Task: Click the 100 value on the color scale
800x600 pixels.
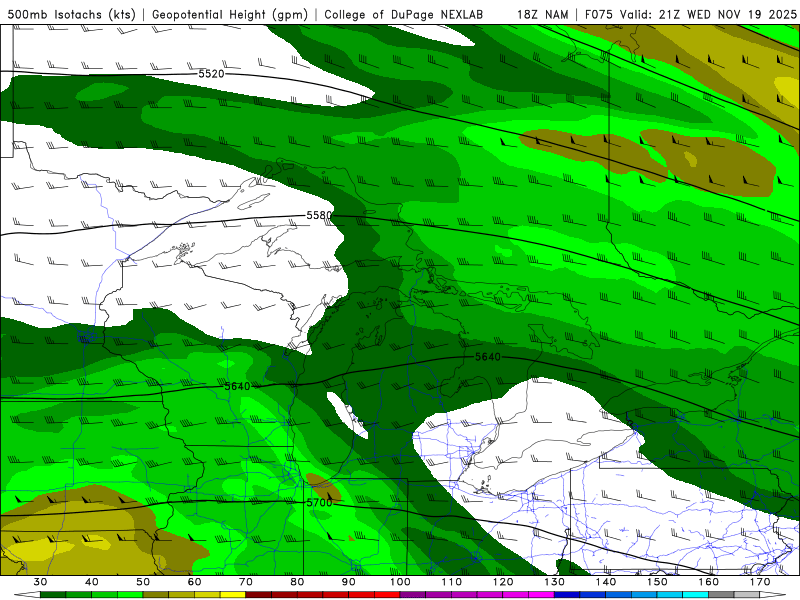Action: 400,582
